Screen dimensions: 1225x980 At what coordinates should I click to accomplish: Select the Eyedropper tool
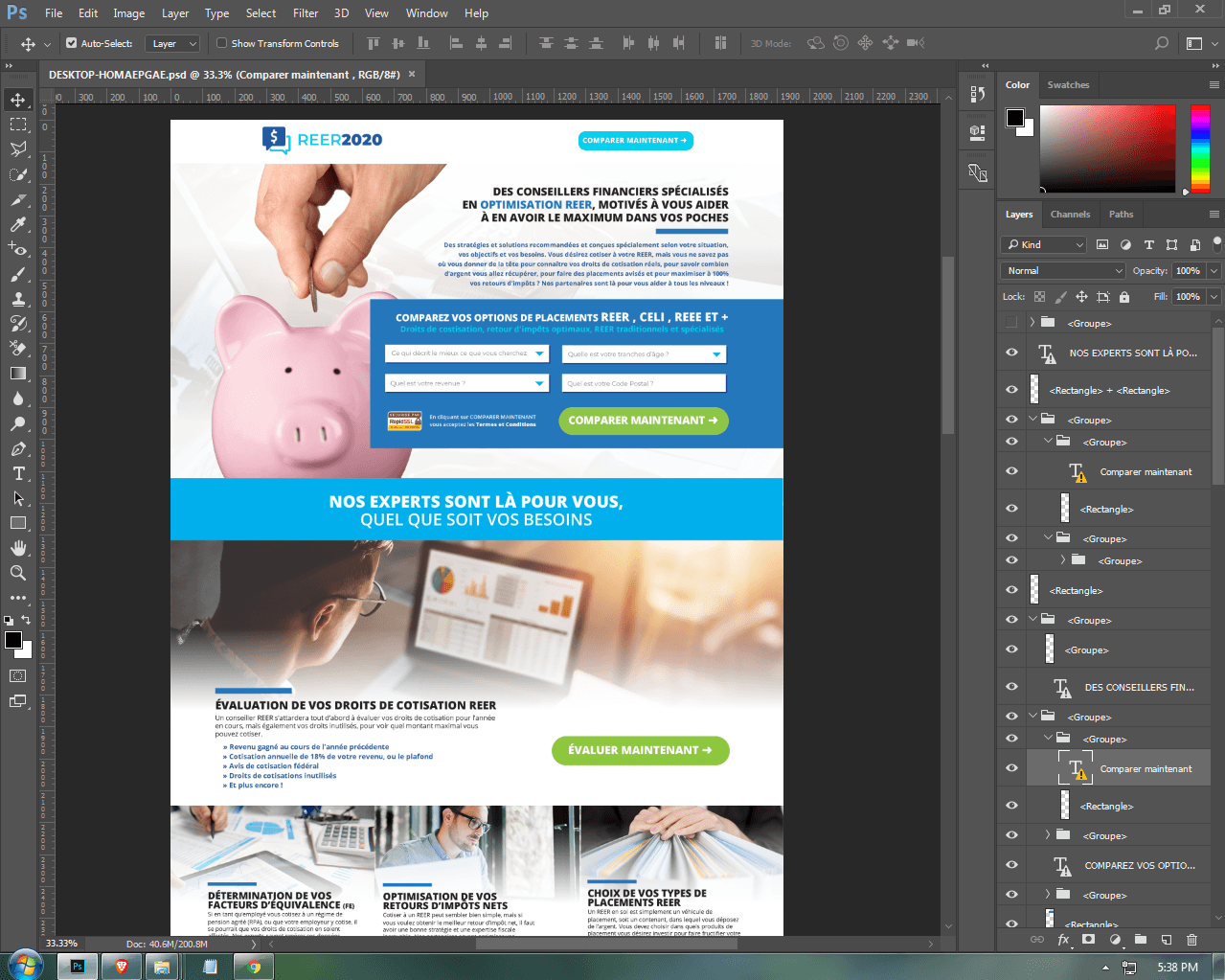[18, 224]
